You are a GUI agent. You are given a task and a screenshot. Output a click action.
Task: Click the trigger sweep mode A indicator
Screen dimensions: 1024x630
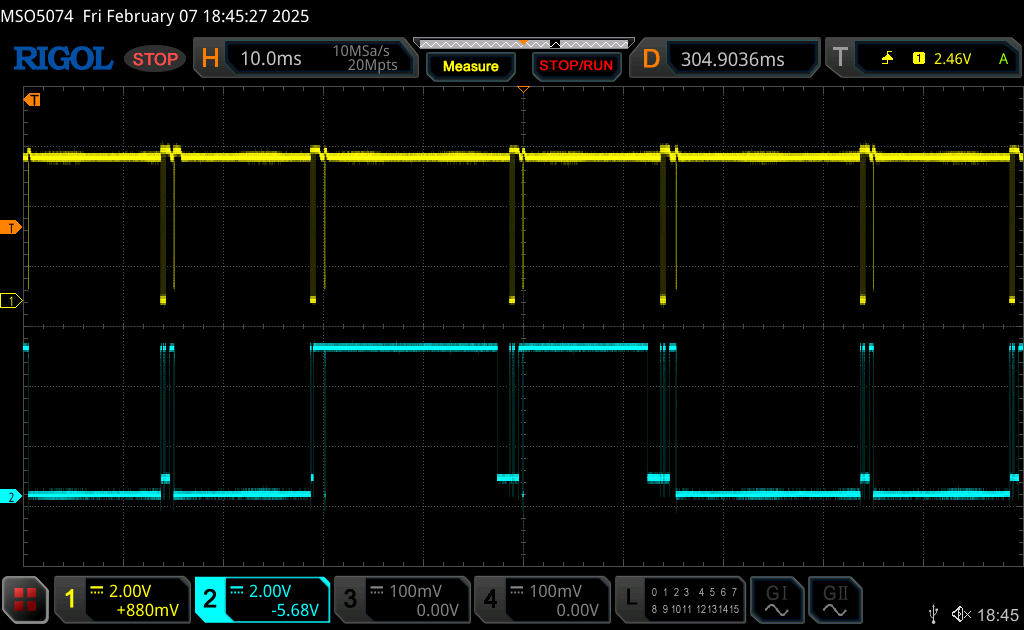pos(1004,59)
